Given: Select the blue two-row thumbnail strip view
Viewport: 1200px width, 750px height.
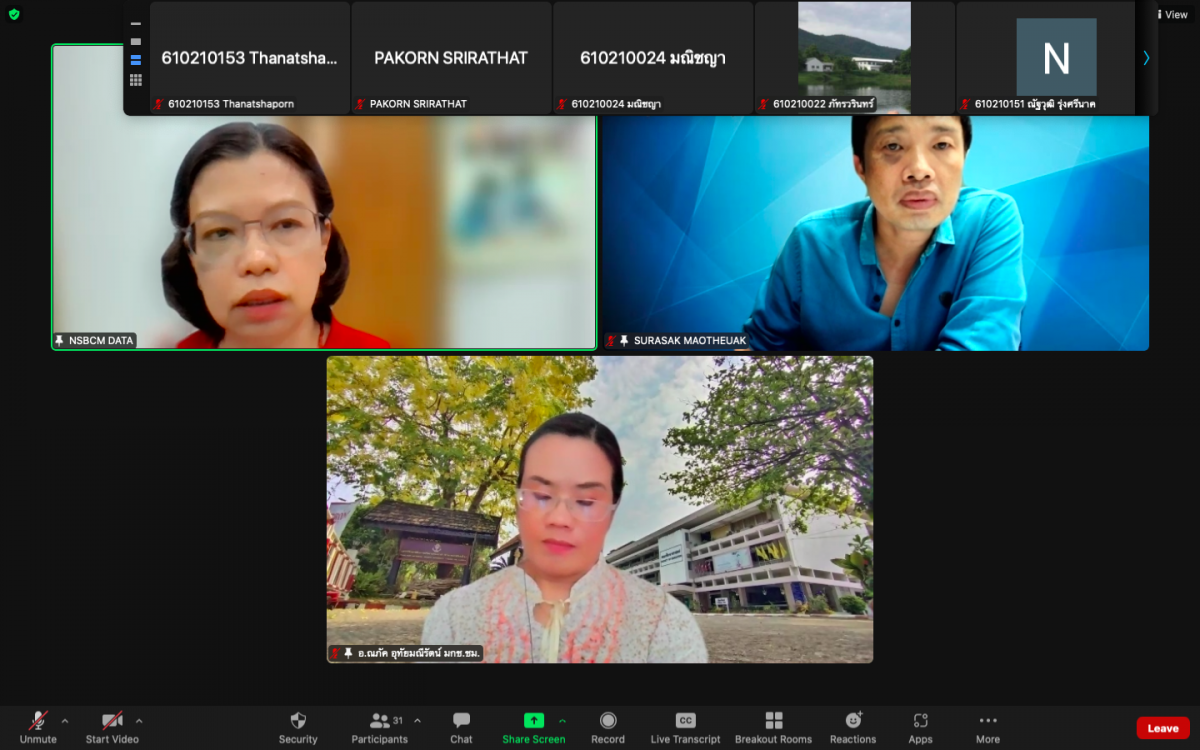Looking at the screenshot, I should click(x=136, y=60).
